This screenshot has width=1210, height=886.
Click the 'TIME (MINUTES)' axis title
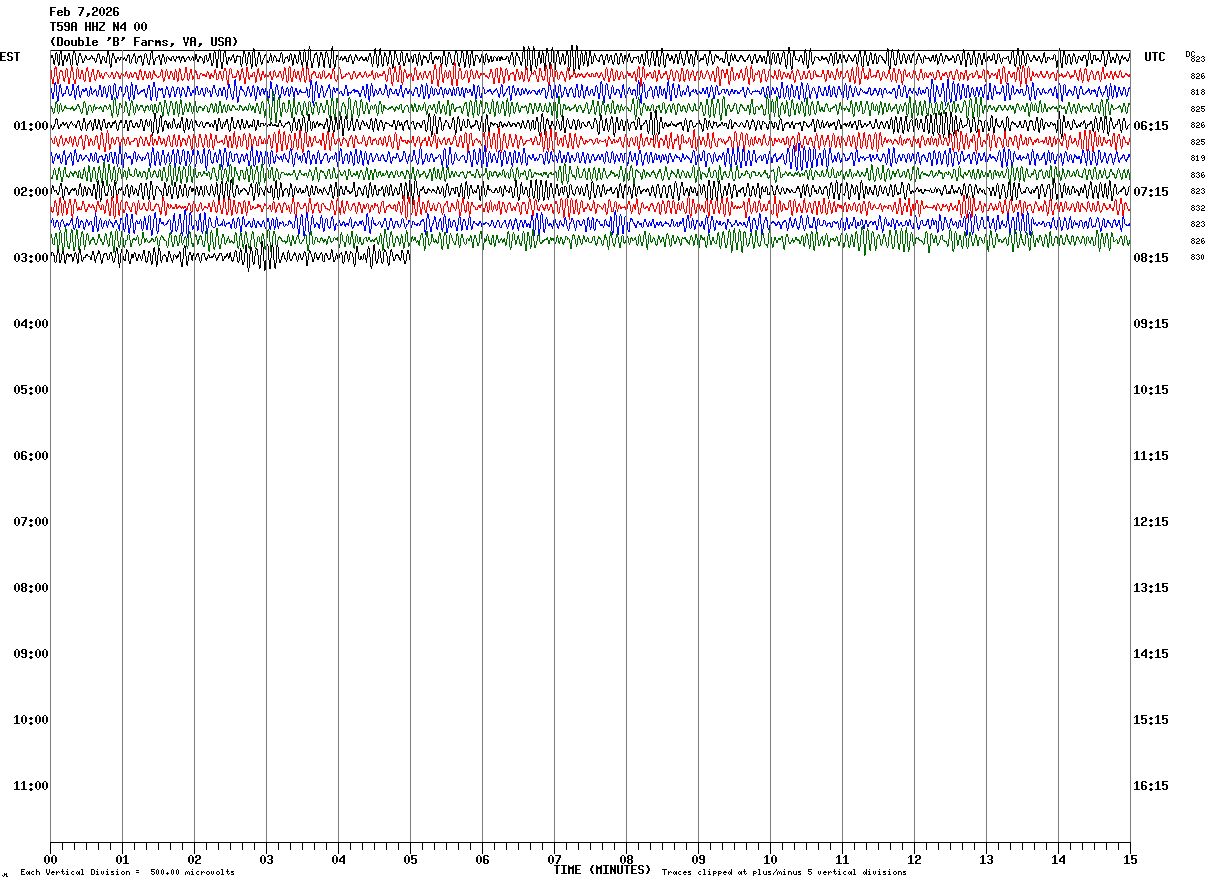click(602, 870)
